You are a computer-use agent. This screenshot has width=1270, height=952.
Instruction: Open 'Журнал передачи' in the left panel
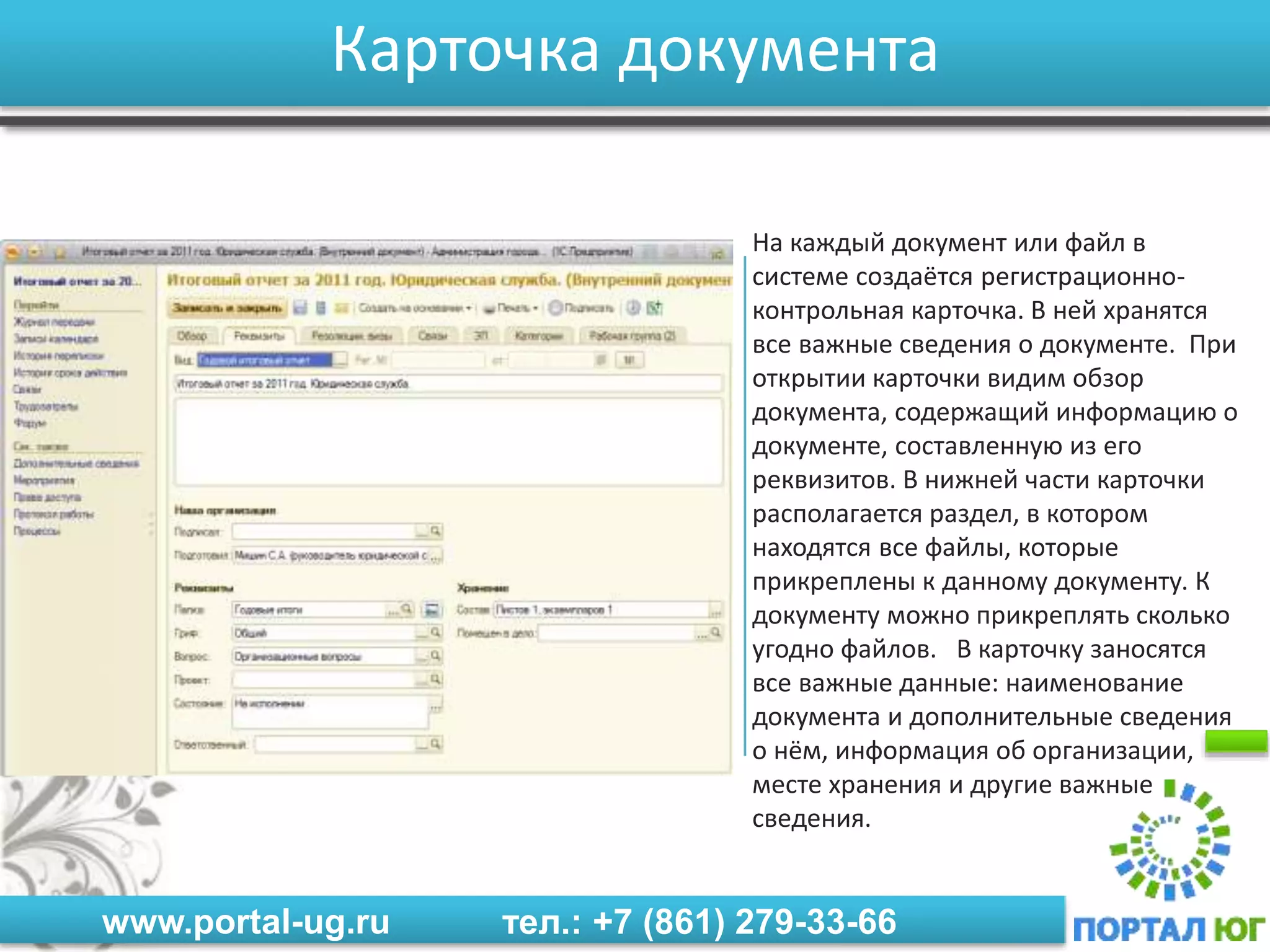55,322
